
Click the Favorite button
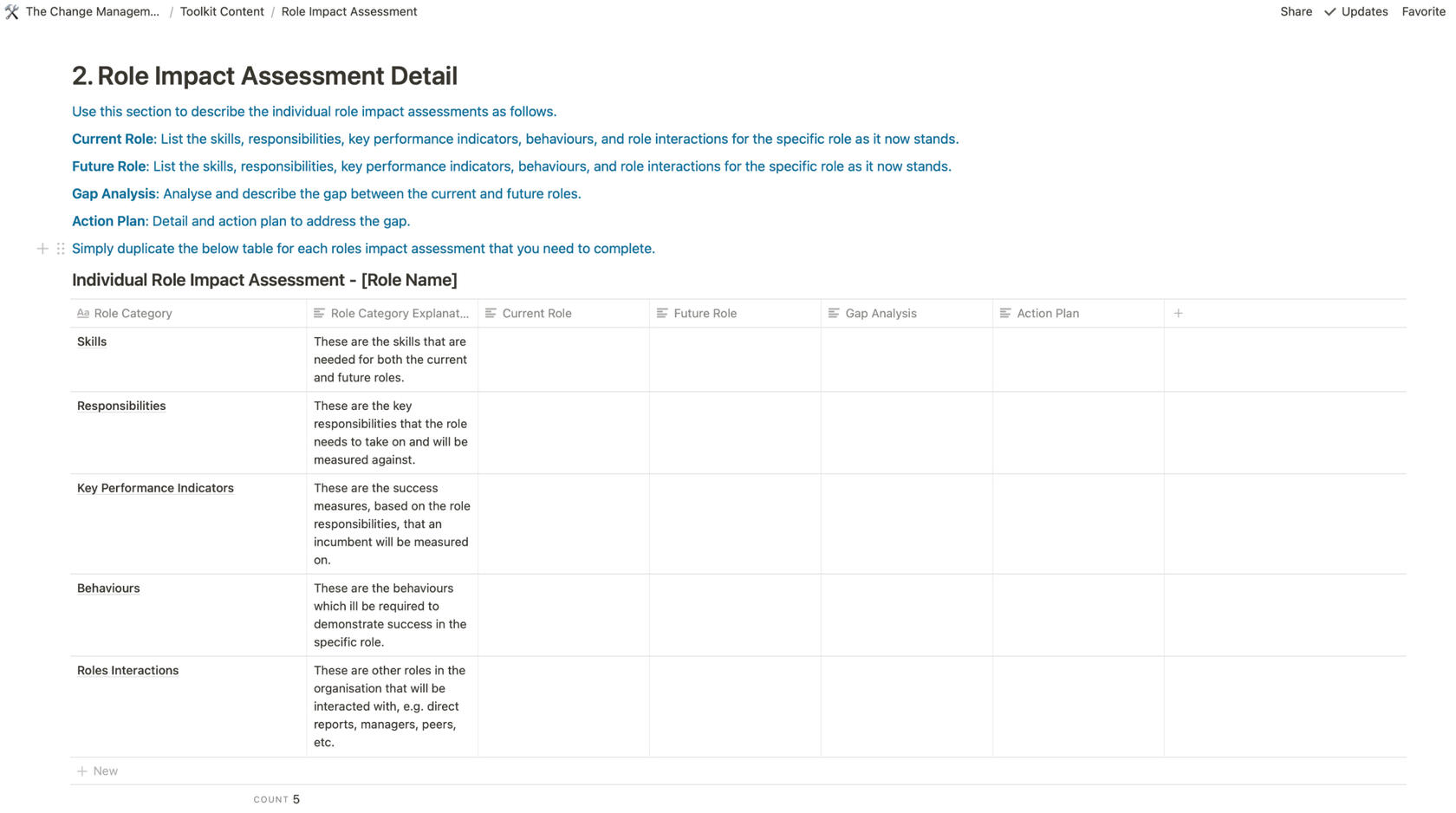pyautogui.click(x=1423, y=12)
